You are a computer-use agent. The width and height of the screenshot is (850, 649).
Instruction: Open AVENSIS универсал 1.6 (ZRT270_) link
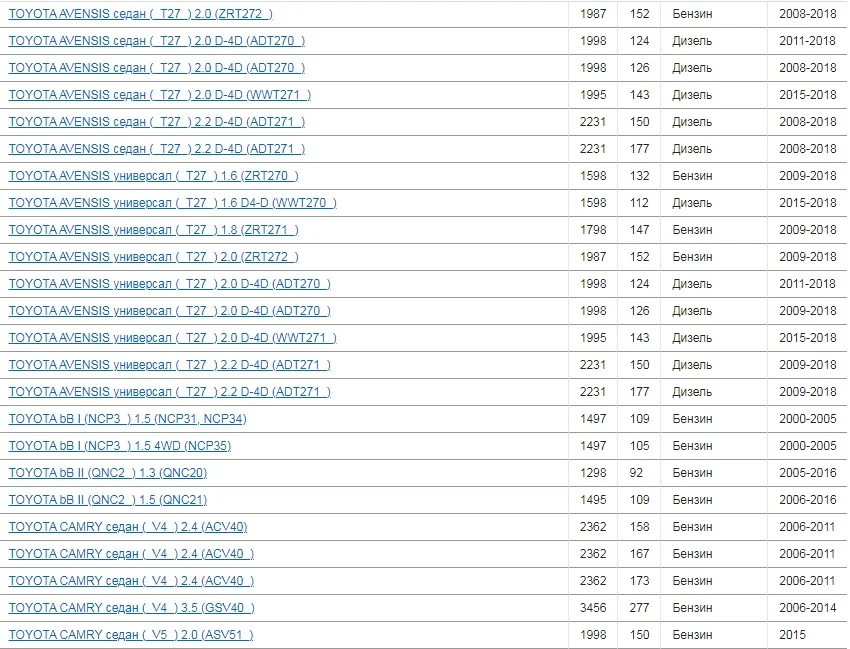(153, 176)
